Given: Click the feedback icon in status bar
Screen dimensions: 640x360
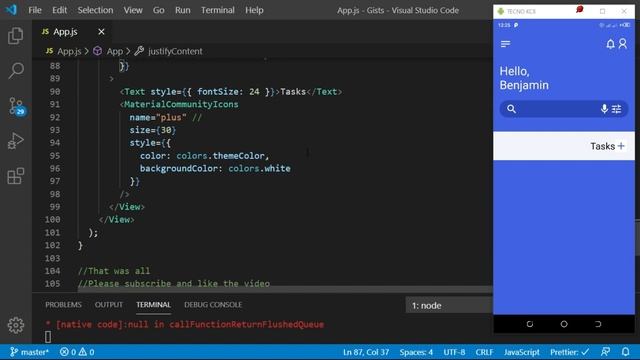Looking at the screenshot, I should pyautogui.click(x=606, y=352).
